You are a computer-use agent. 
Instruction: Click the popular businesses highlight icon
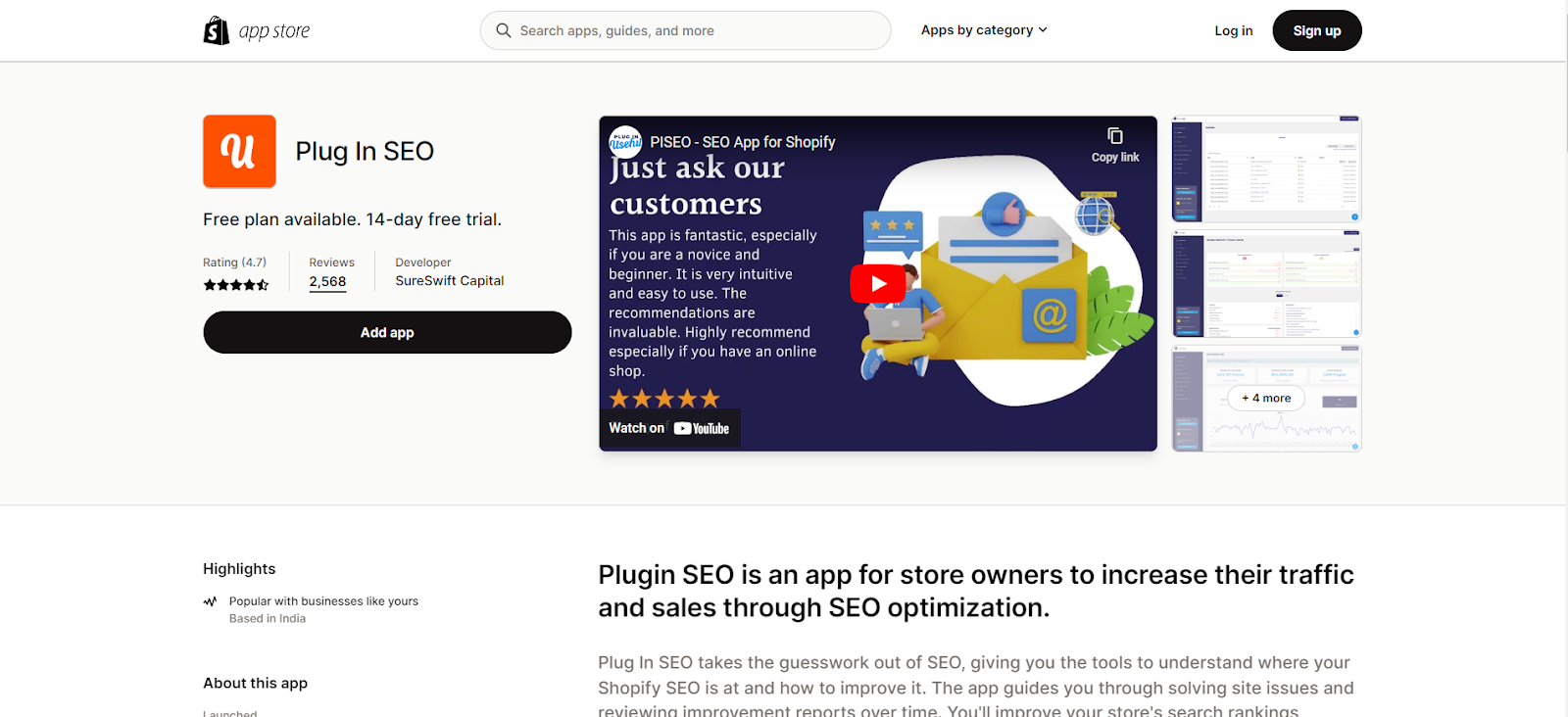(x=210, y=601)
